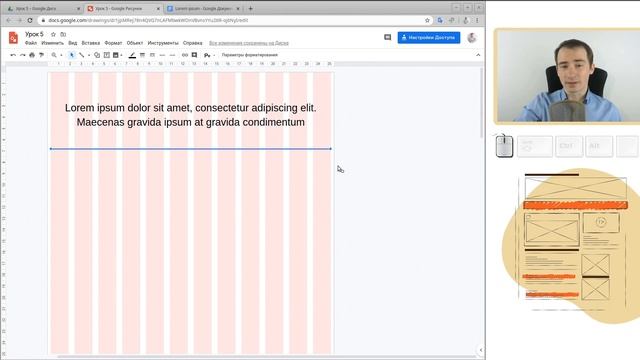Screen dimensions: 640x360
Task: Insert a link from toolbar
Action: (185, 55)
